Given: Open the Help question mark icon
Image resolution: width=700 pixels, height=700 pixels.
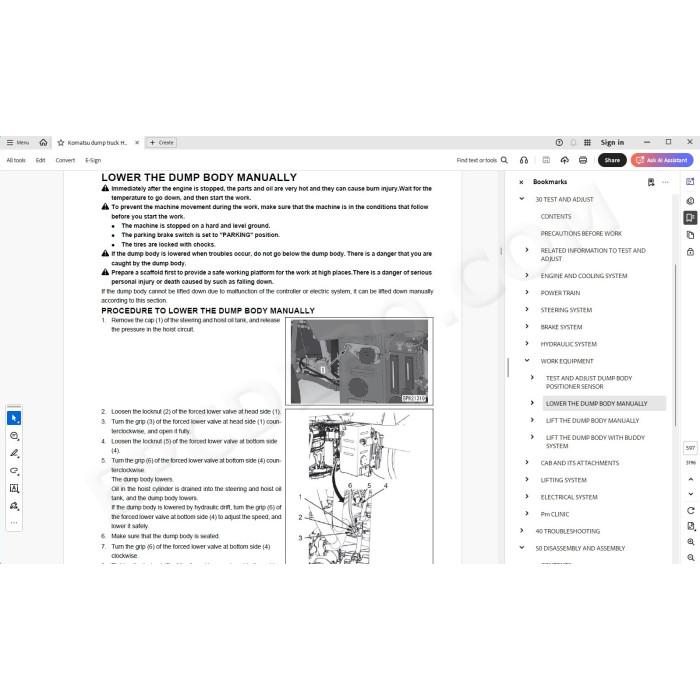Looking at the screenshot, I should pyautogui.click(x=559, y=142).
